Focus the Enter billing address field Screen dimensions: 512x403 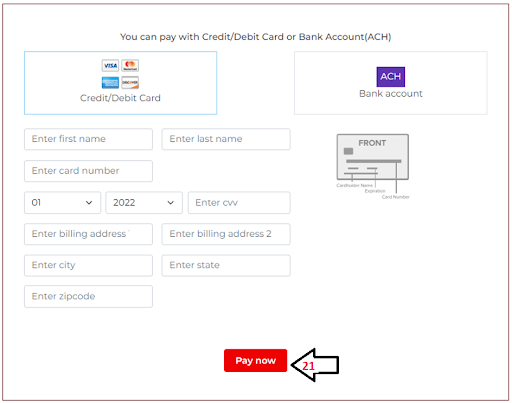88,234
